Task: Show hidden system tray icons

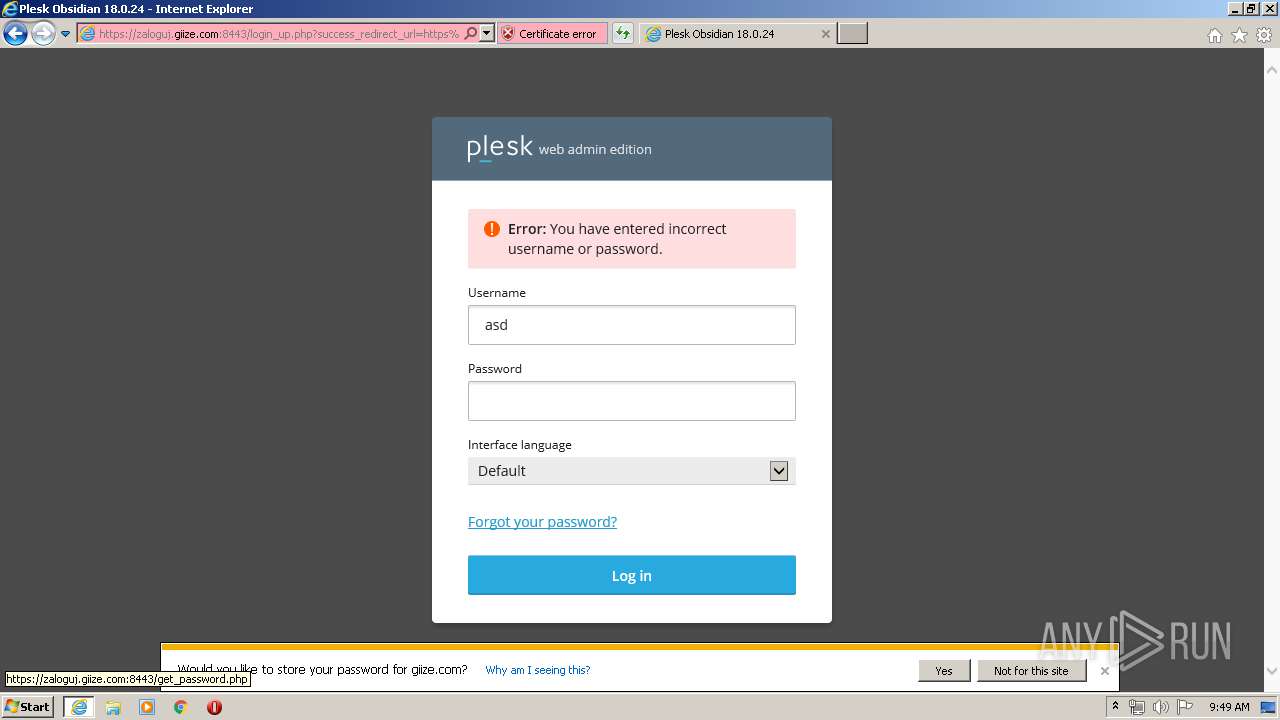Action: pyautogui.click(x=1115, y=706)
